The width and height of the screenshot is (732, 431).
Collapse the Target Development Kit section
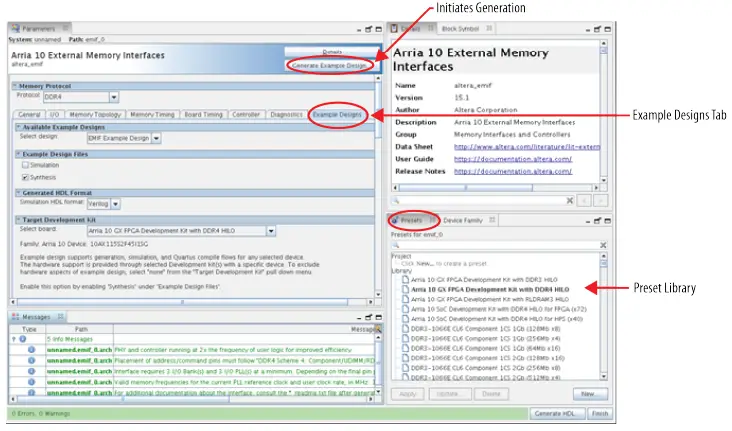click(18, 220)
